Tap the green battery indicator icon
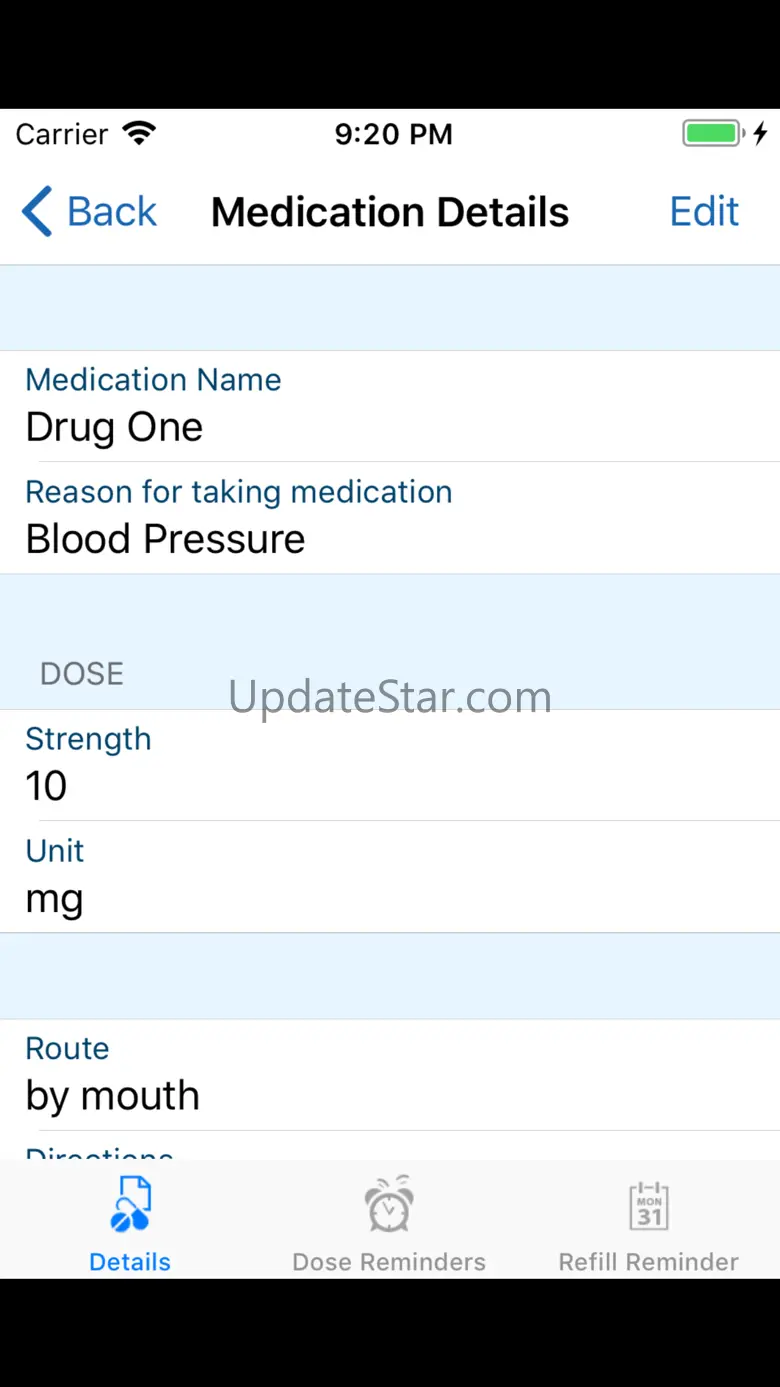 (712, 133)
